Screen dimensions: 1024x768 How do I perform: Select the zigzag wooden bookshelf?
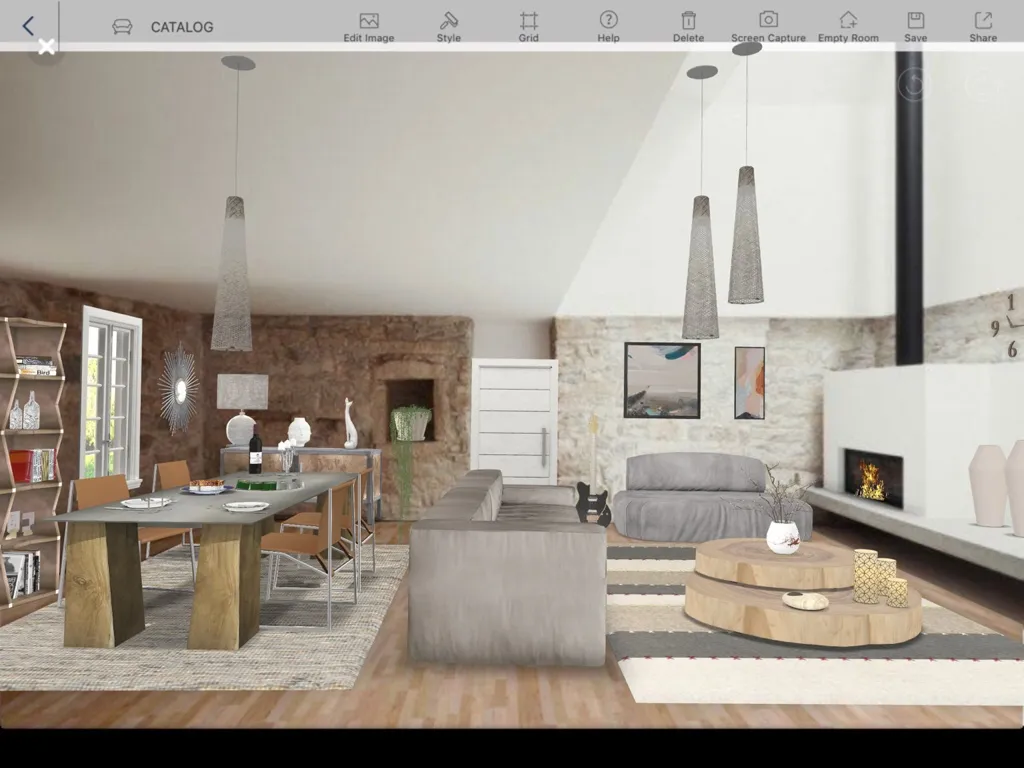coord(31,464)
